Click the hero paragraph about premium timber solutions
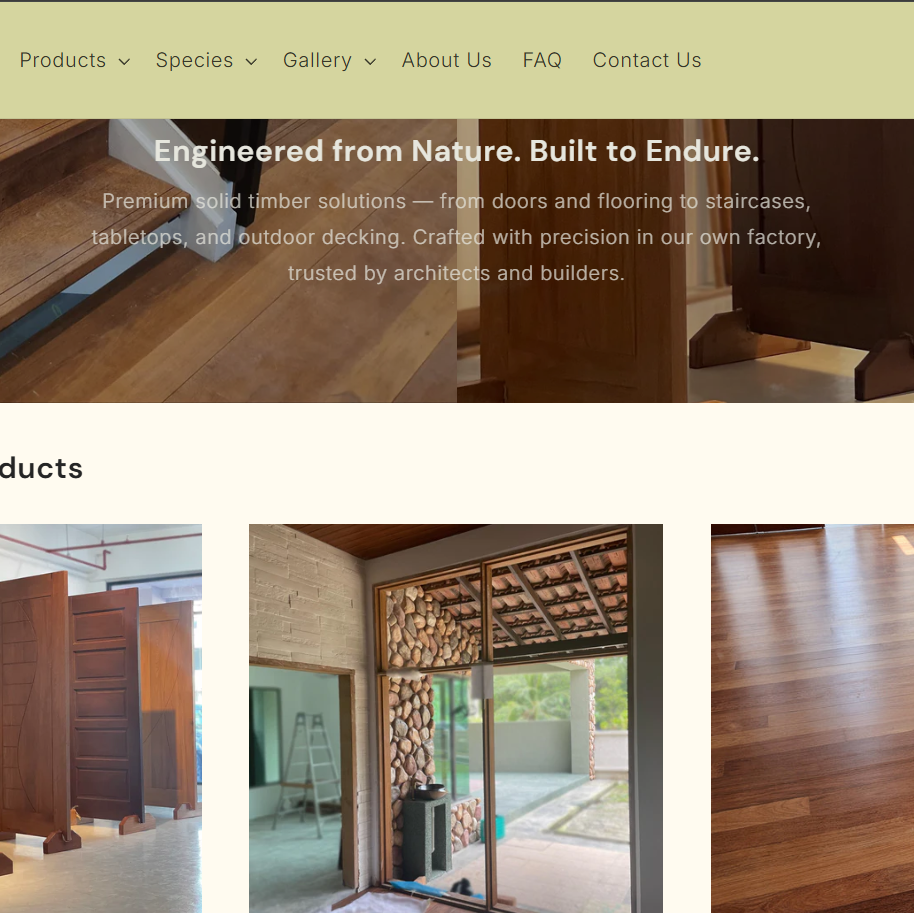Screen dimensions: 914x913 coord(456,237)
